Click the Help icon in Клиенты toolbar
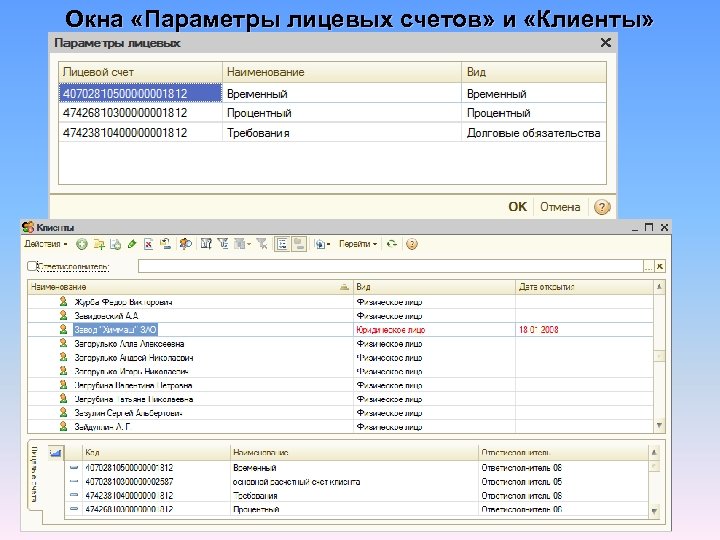The image size is (720, 540). pos(412,244)
